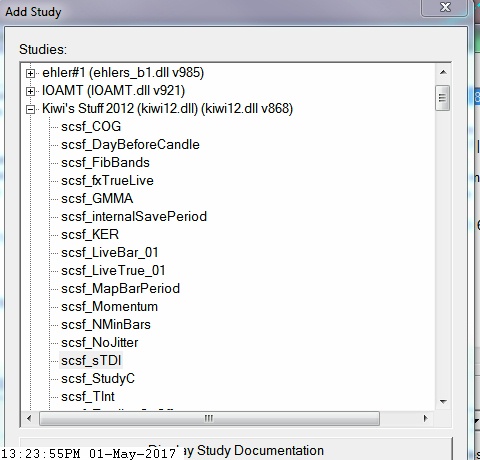Click the scsf_internalSavePeriod study
Viewport: 480px width, 460px height.
(x=134, y=217)
